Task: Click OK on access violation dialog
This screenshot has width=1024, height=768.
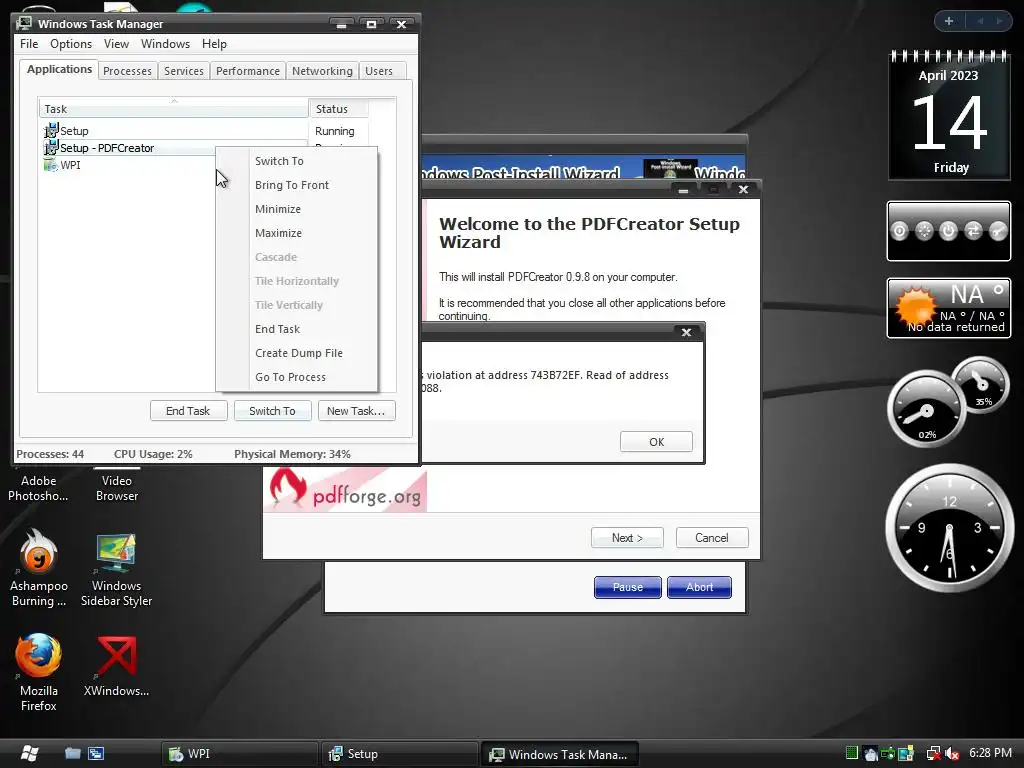Action: click(656, 441)
